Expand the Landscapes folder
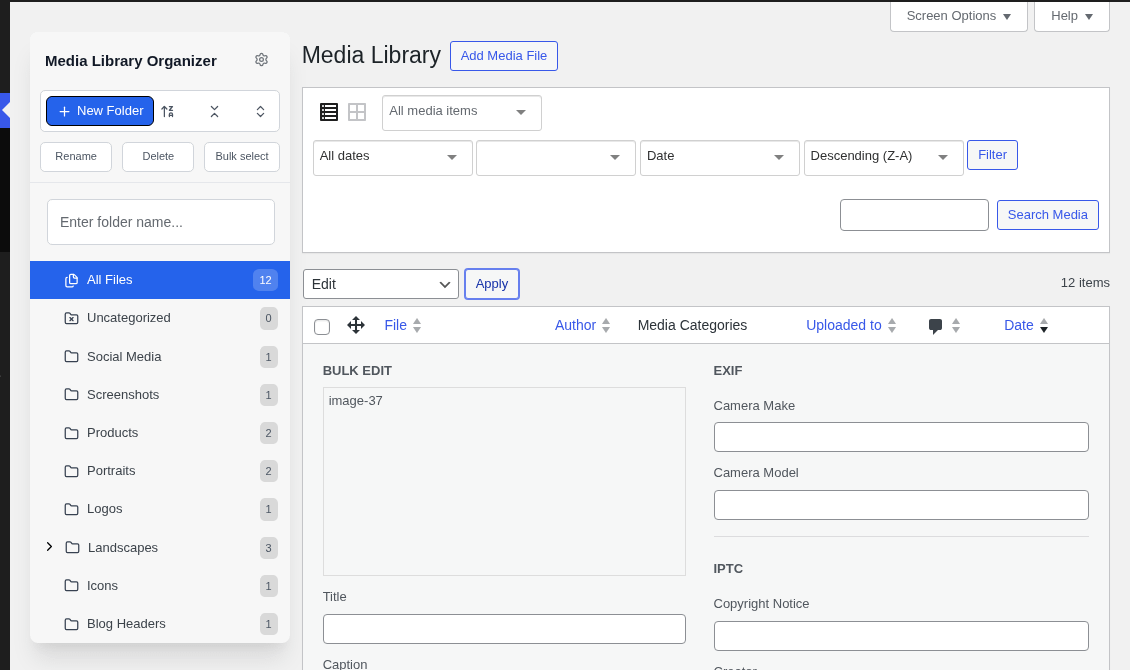The width and height of the screenshot is (1130, 670). tap(49, 547)
